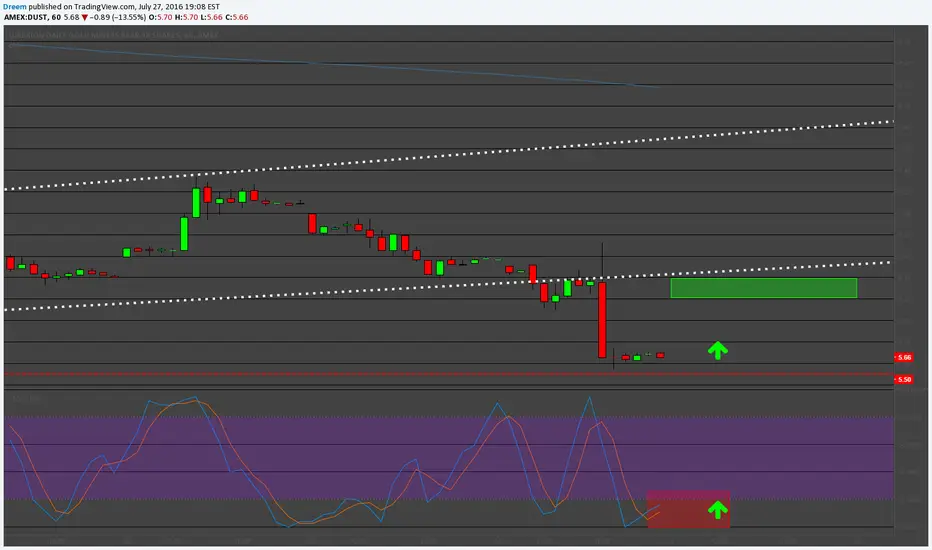
Task: Click the 5.66 price label on axis
Action: 903,357
